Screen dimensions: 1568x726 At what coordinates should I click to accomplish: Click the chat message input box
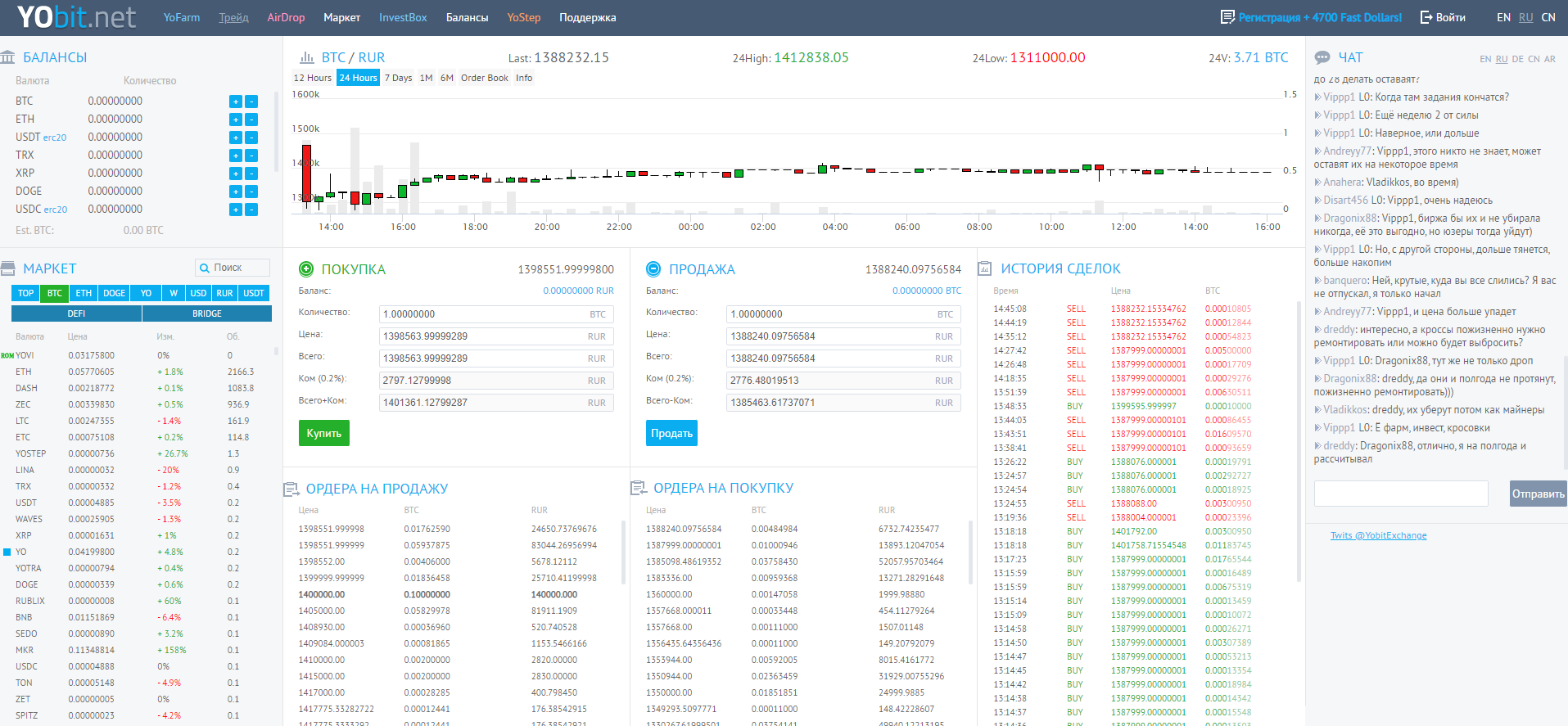(x=1401, y=494)
